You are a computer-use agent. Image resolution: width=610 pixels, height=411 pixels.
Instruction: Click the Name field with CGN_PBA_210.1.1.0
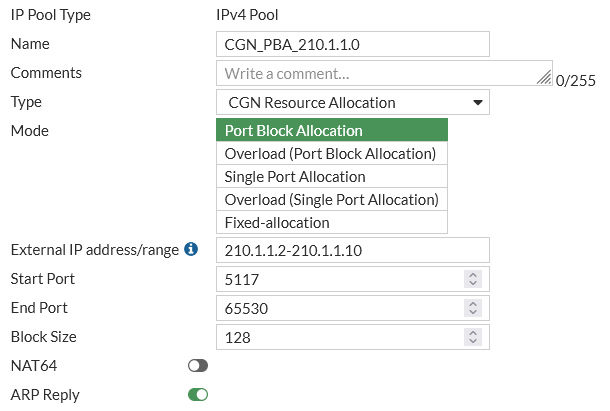point(352,44)
